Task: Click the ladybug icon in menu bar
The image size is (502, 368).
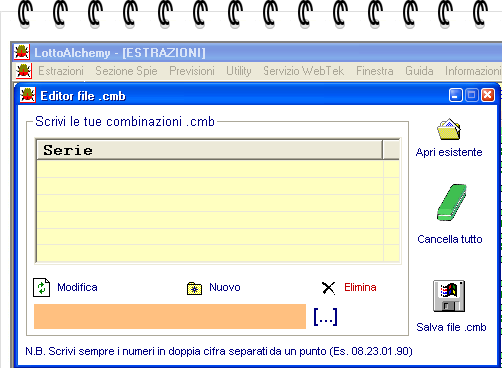Action: click(x=24, y=71)
